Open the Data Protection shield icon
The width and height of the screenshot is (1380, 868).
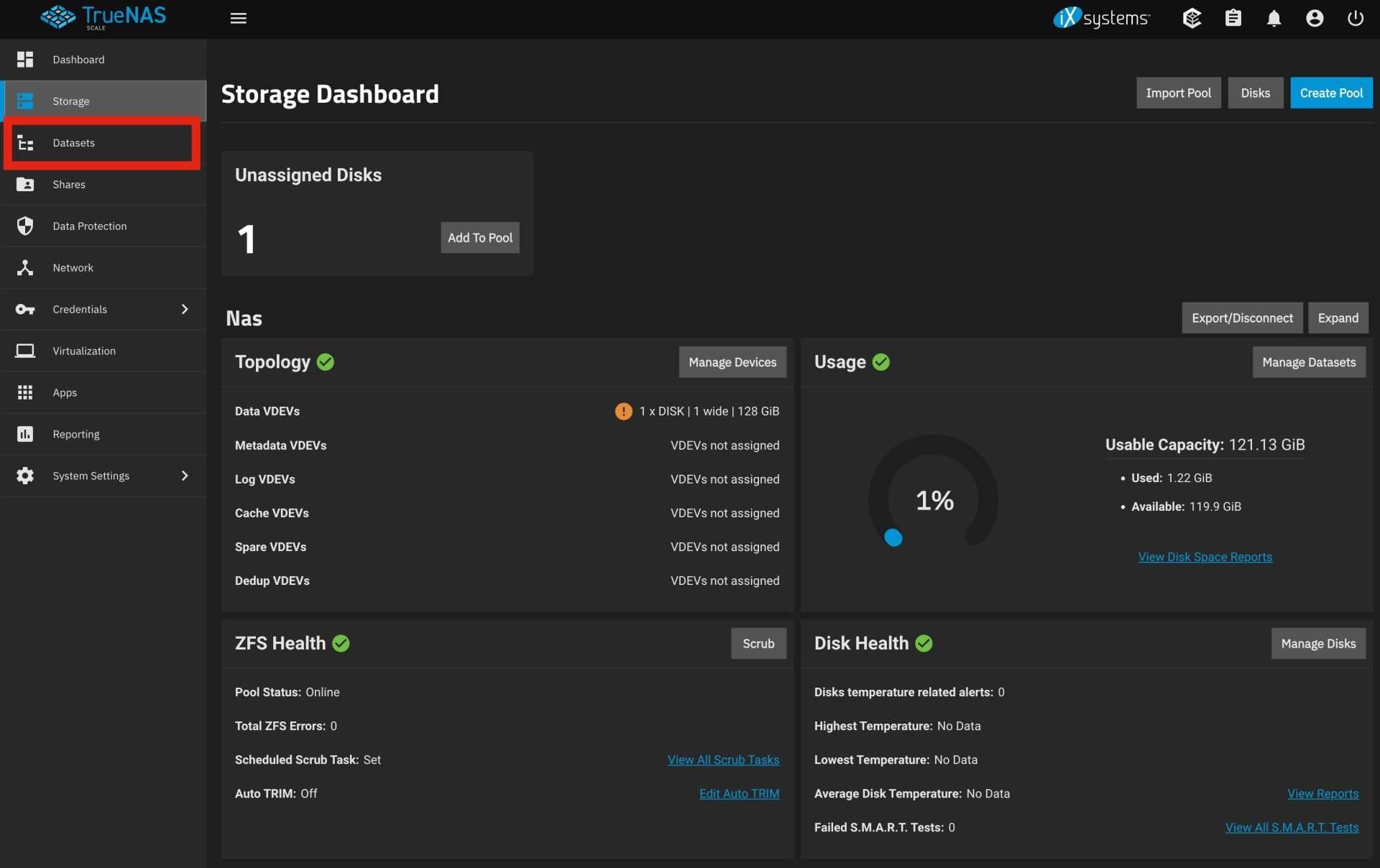pyautogui.click(x=25, y=226)
